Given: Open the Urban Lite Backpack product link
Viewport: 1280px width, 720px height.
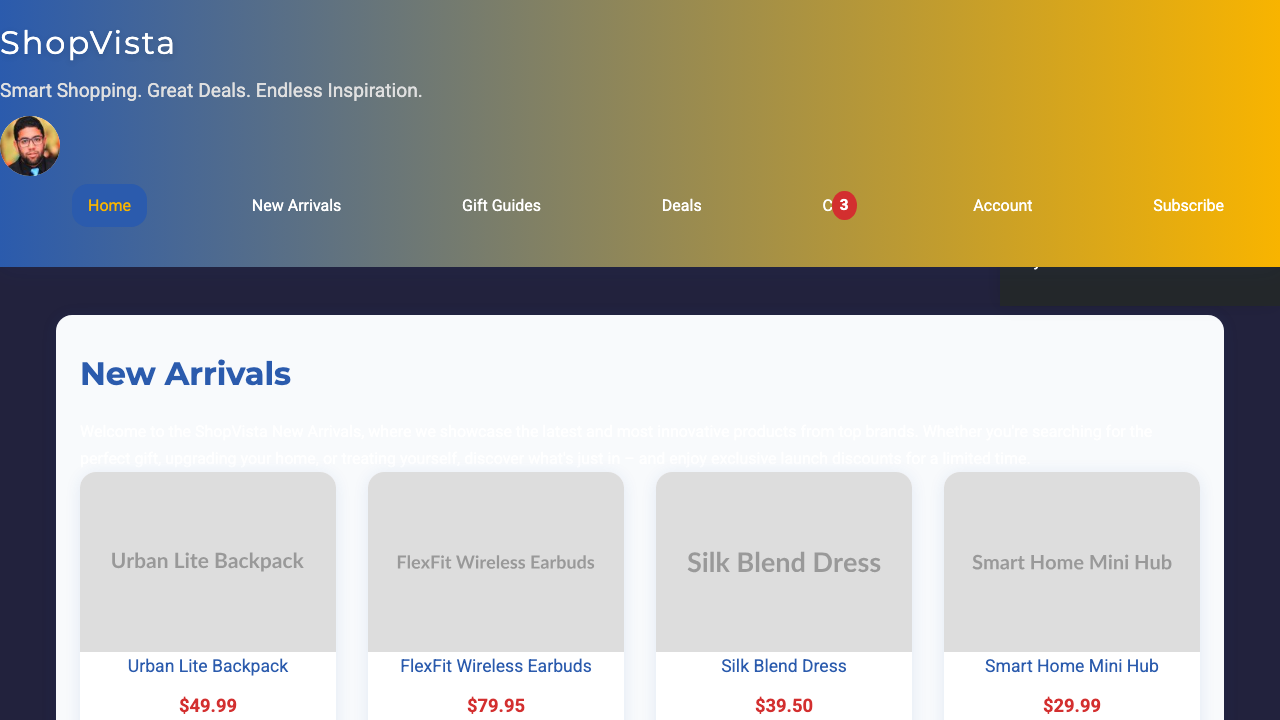Looking at the screenshot, I should tap(207, 666).
